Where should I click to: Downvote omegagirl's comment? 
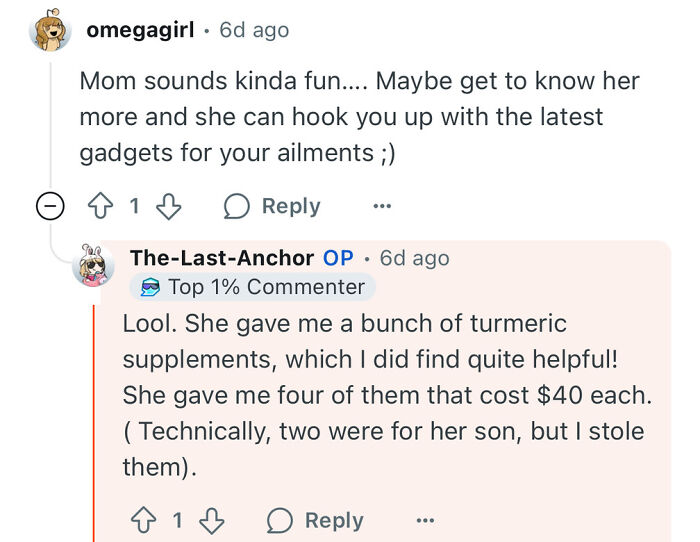click(169, 207)
